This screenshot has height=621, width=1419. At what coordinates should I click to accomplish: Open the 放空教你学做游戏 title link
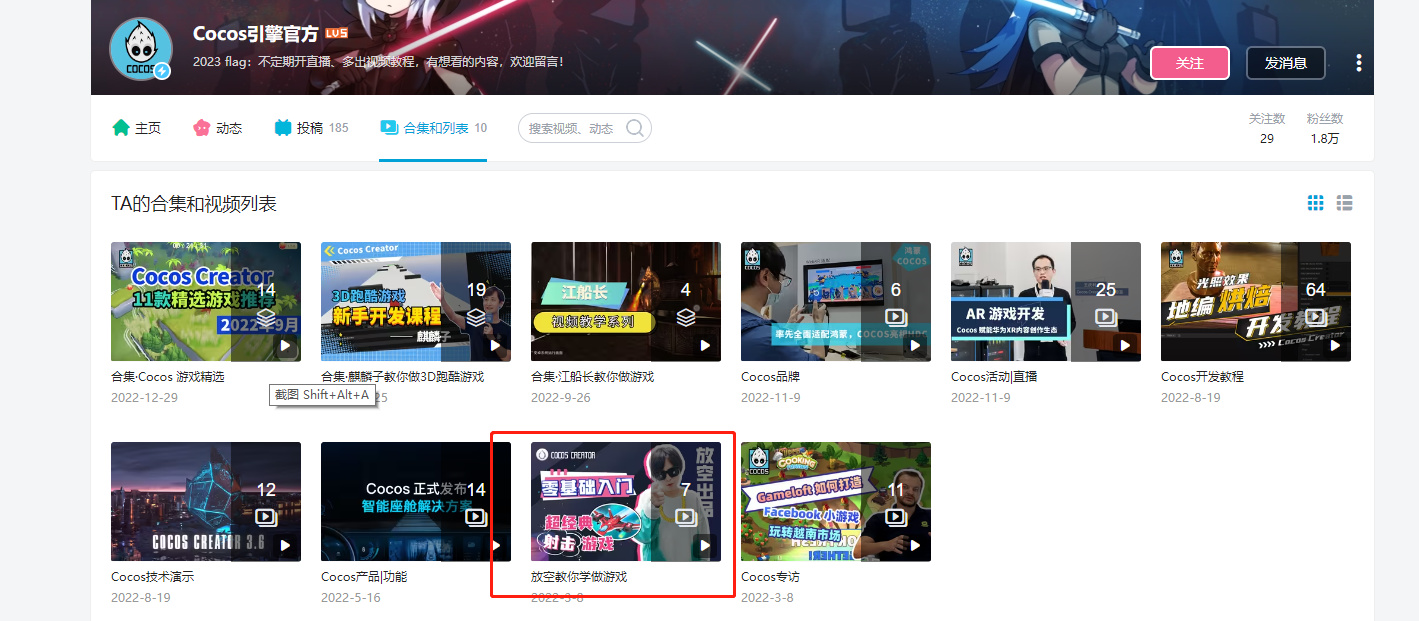tap(579, 577)
